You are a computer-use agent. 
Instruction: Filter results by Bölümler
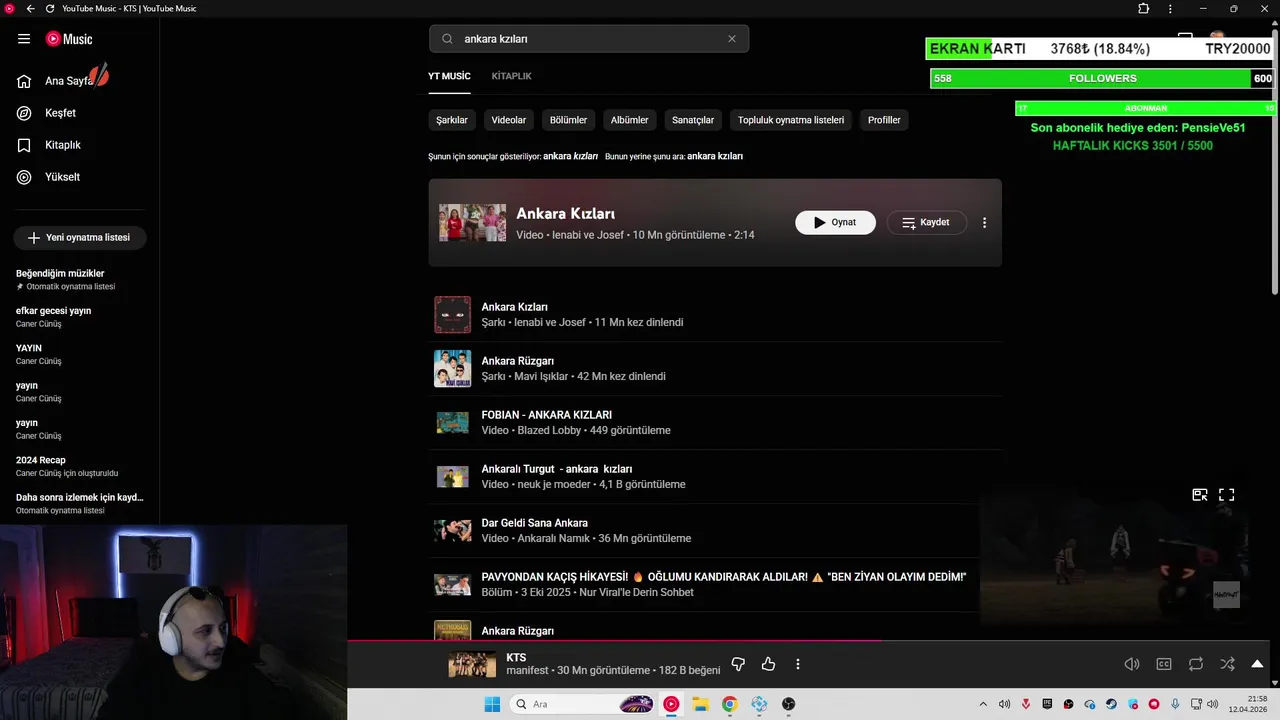pos(568,120)
